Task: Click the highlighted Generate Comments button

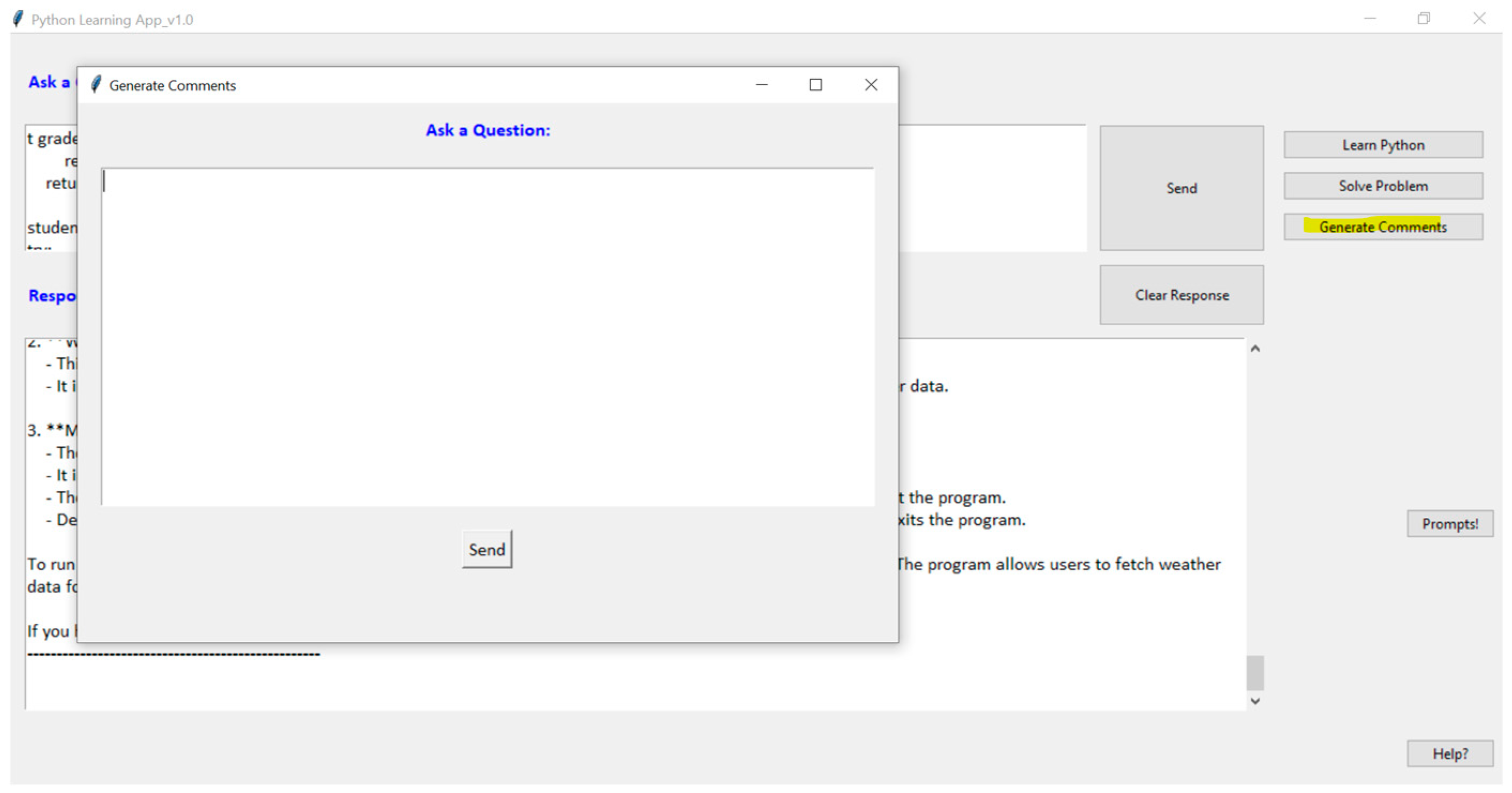Action: click(1383, 226)
